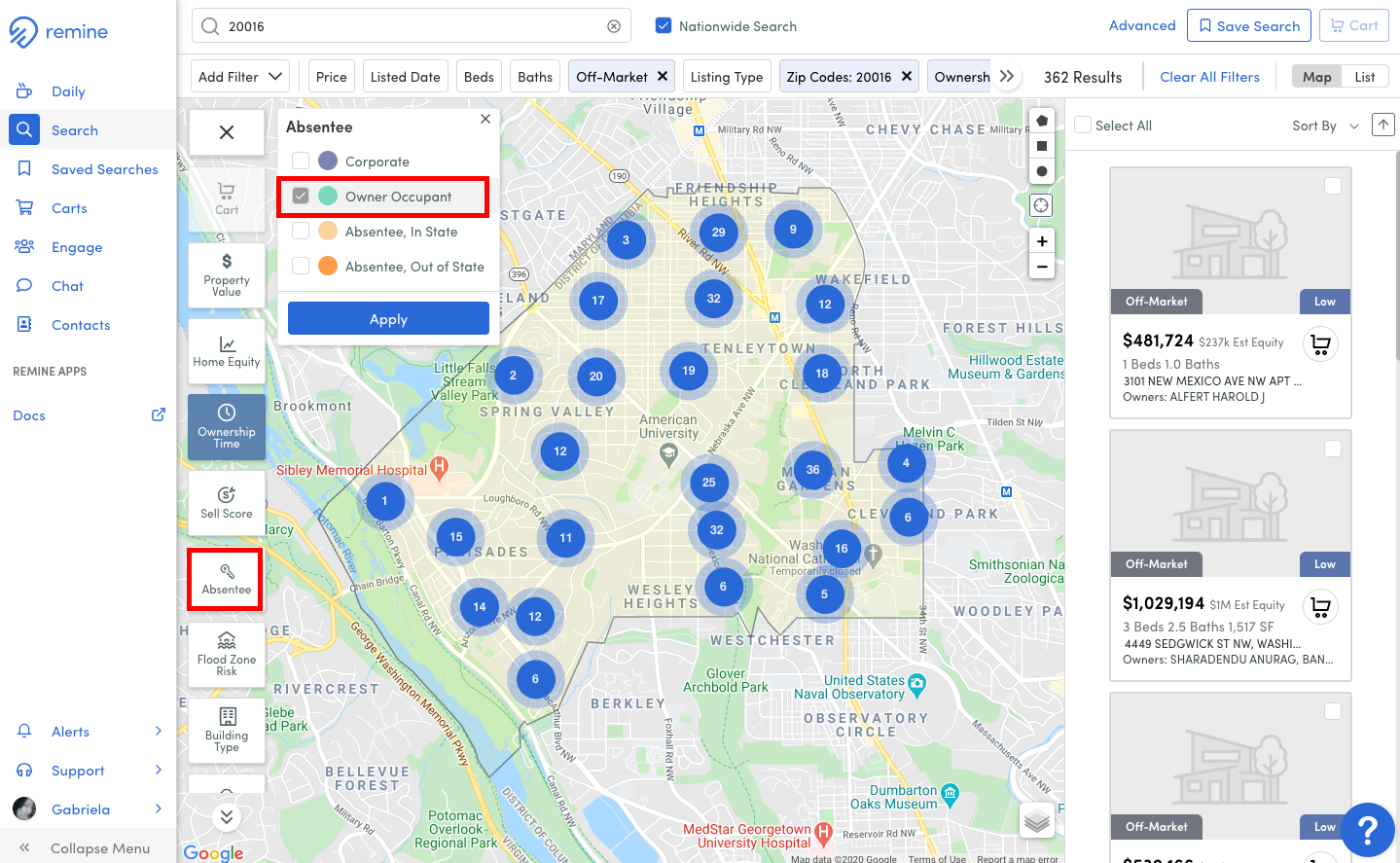Tick the Select All checkbox
1400x863 pixels.
click(x=1083, y=126)
